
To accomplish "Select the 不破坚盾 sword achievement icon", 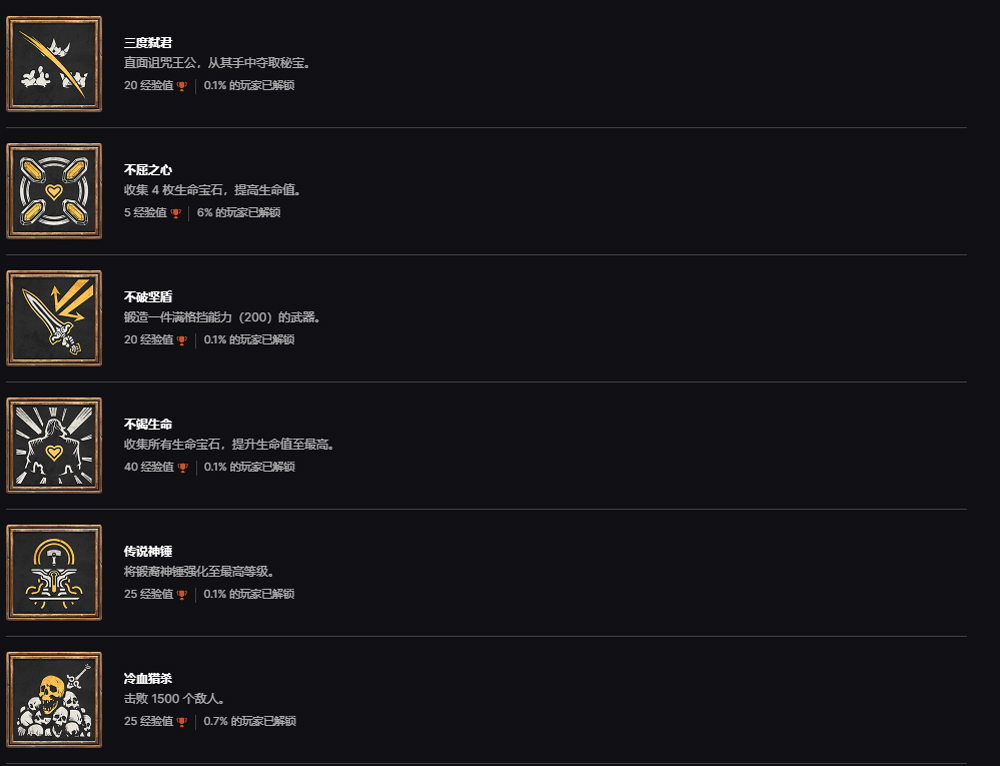I will click(54, 318).
